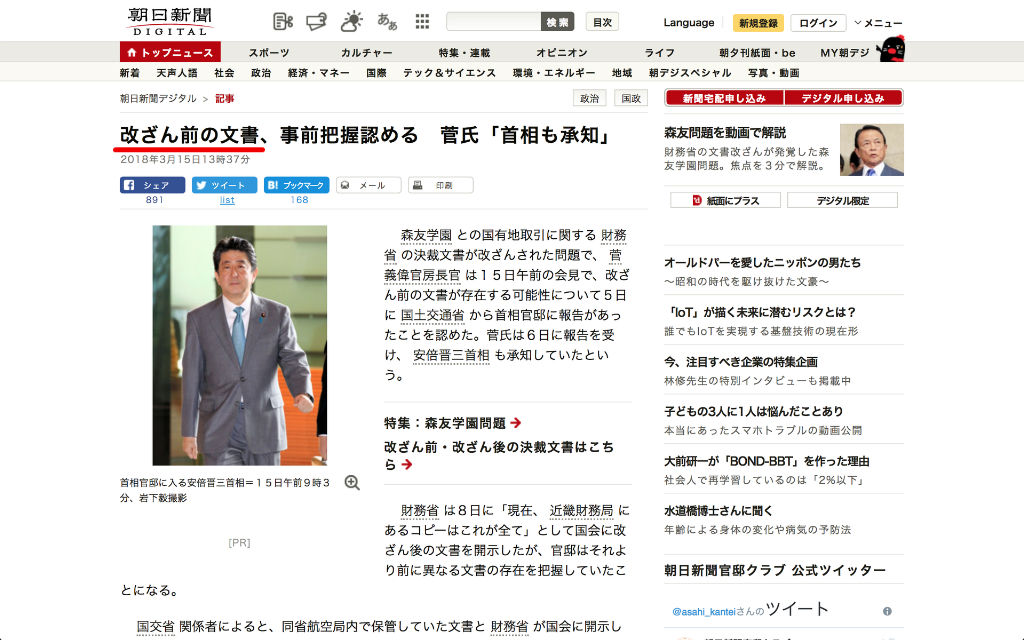Open the Abe article photo
This screenshot has height=640, width=1024.
click(240, 345)
